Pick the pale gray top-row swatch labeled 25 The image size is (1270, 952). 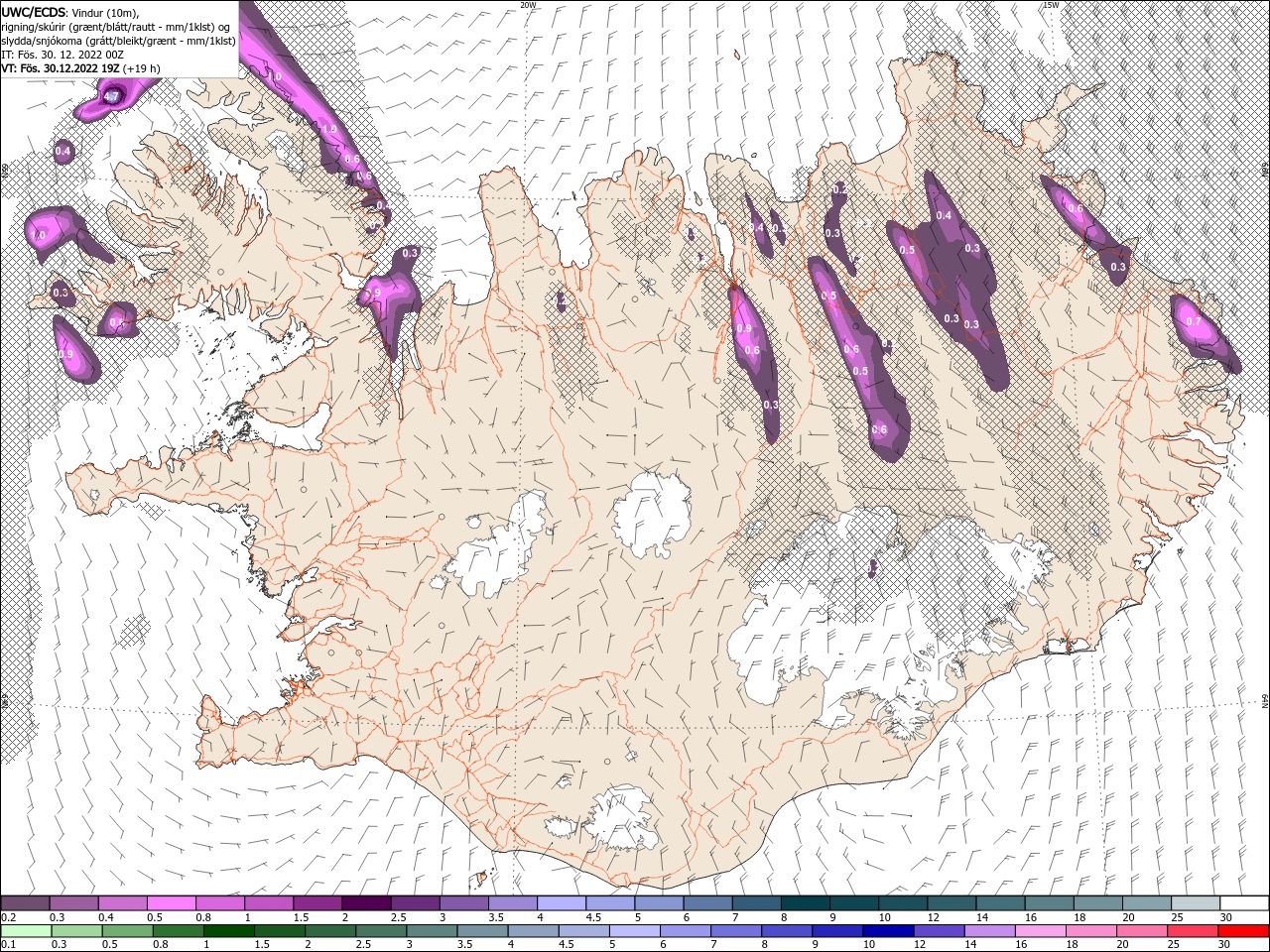[x=1196, y=903]
